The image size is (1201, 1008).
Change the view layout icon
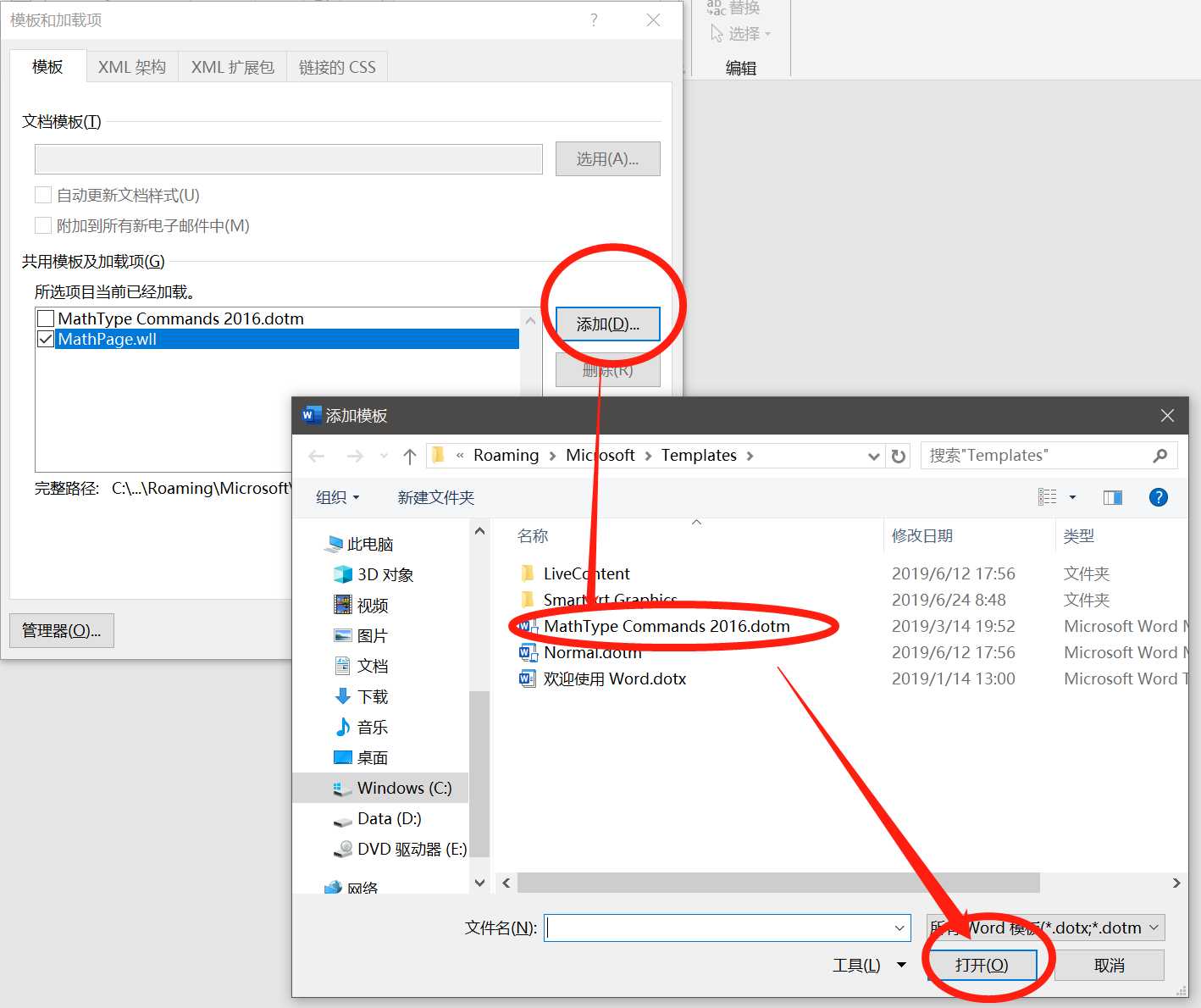[x=1048, y=497]
